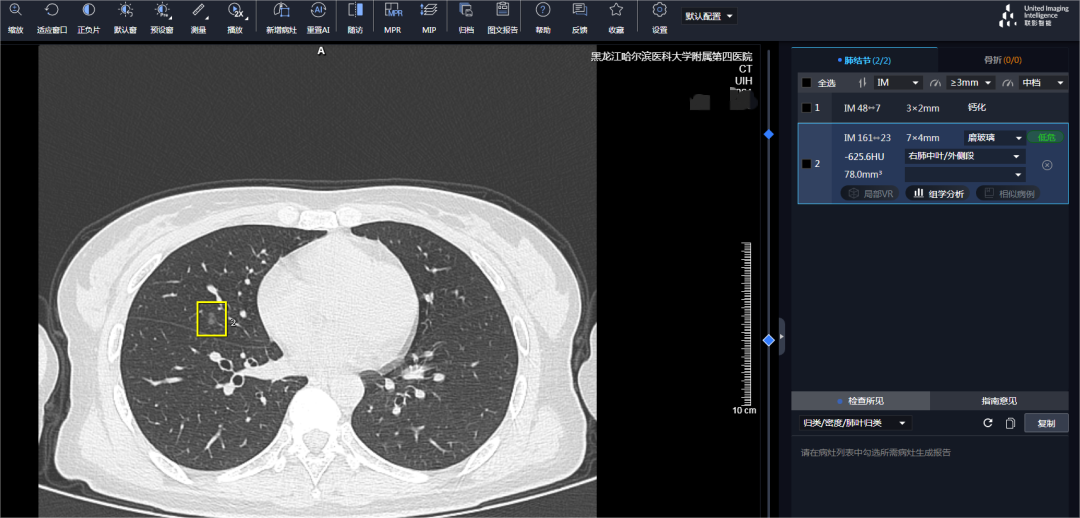Expand the 磨玻璃 nodule type dropdown
The height and width of the screenshot is (518, 1080).
(994, 138)
